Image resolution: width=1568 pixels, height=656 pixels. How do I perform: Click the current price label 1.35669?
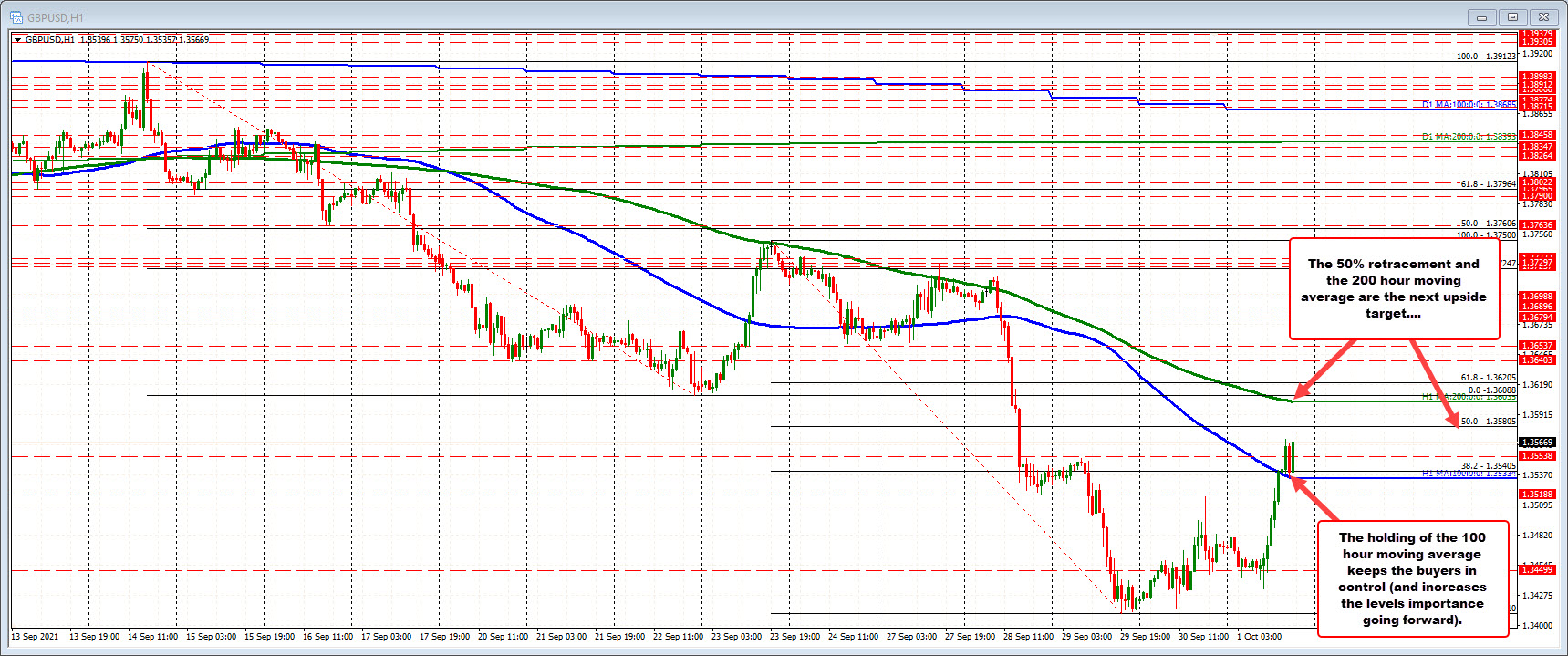coord(1536,443)
